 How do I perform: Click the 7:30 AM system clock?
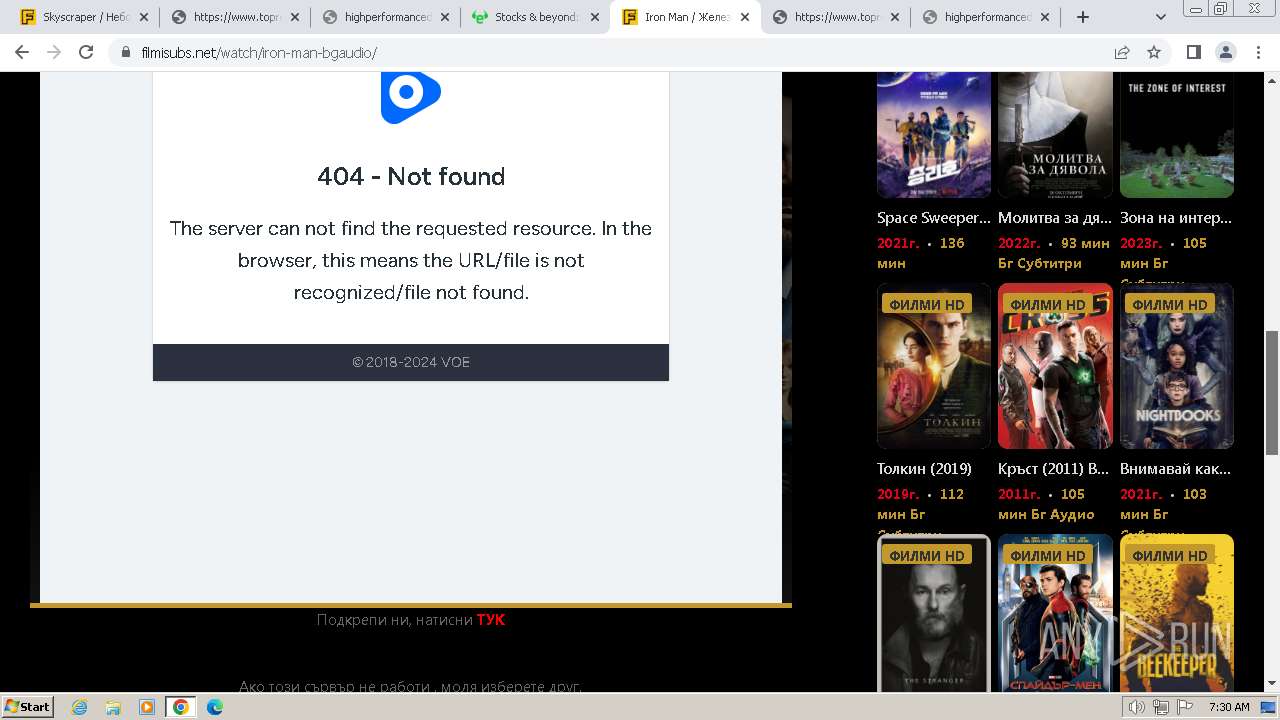click(x=1229, y=707)
